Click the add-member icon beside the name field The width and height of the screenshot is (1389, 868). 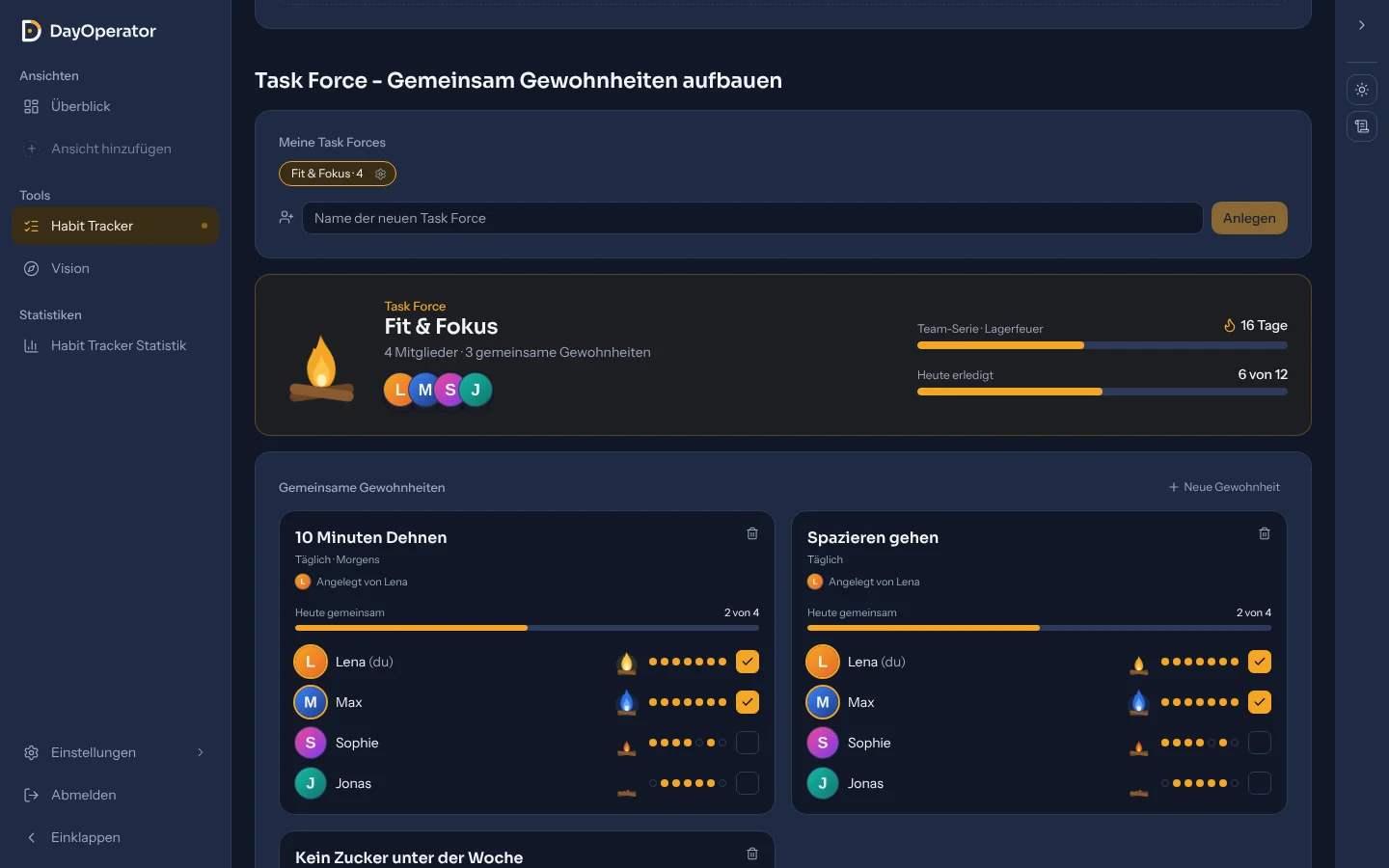coord(286,218)
